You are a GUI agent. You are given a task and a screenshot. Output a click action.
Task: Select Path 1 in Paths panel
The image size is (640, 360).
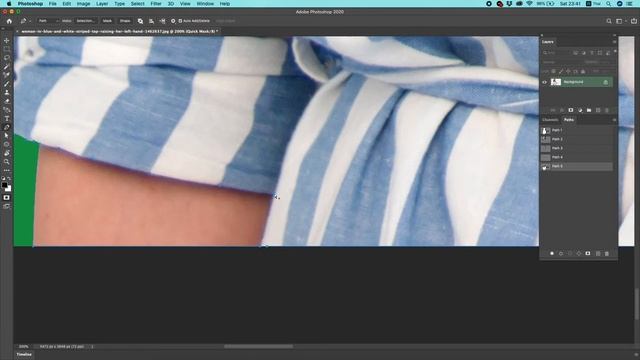tap(576, 130)
